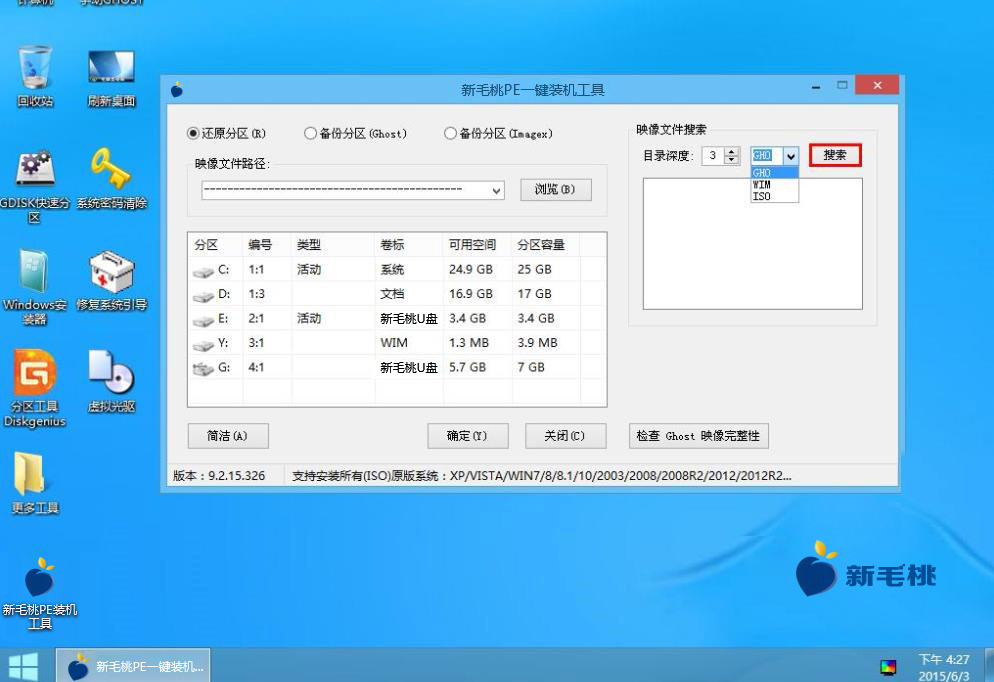Choose GHO in the dropdown list
The width and height of the screenshot is (994, 682).
tap(774, 173)
